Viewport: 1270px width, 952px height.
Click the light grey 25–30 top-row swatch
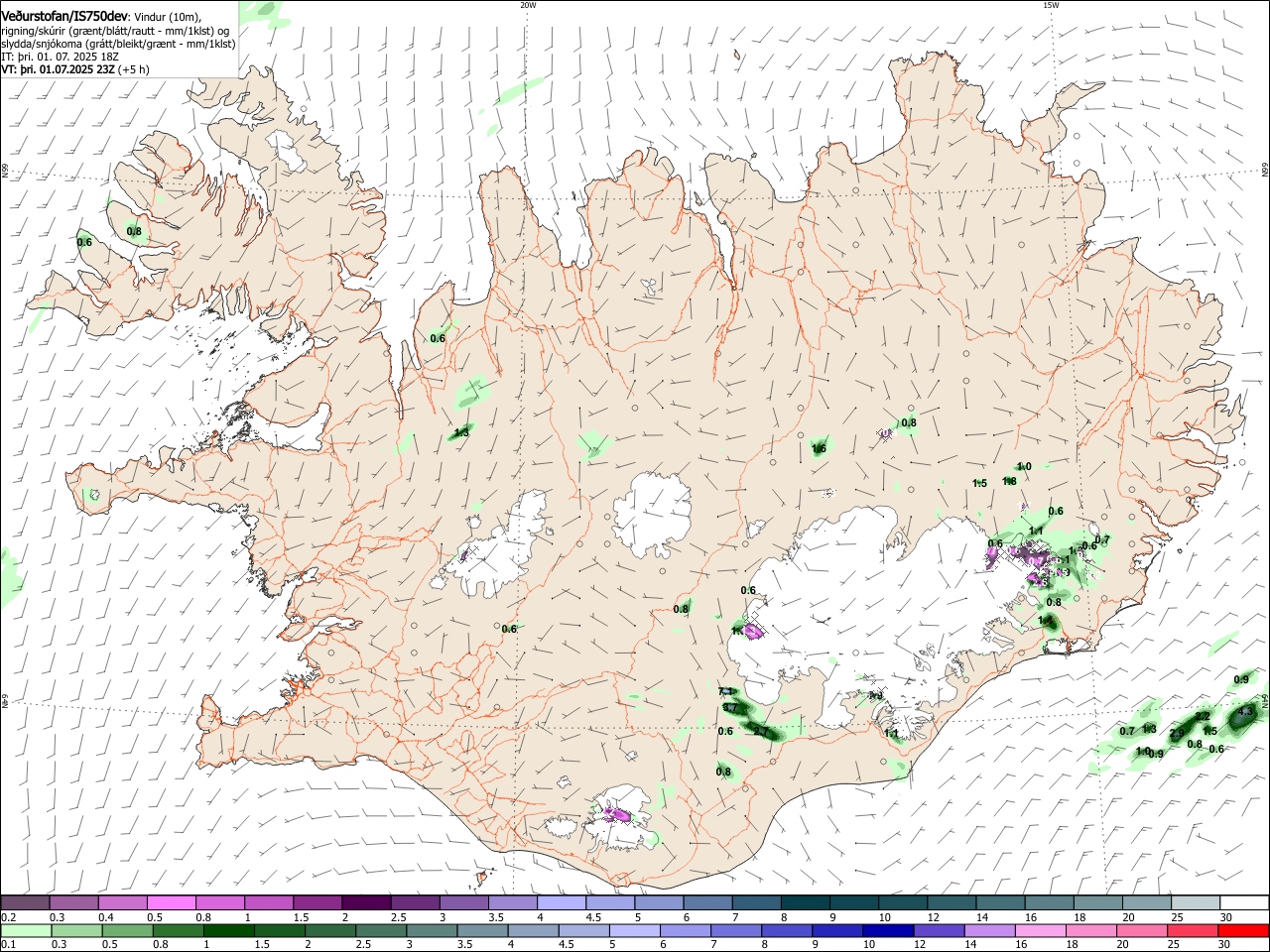point(1197,903)
